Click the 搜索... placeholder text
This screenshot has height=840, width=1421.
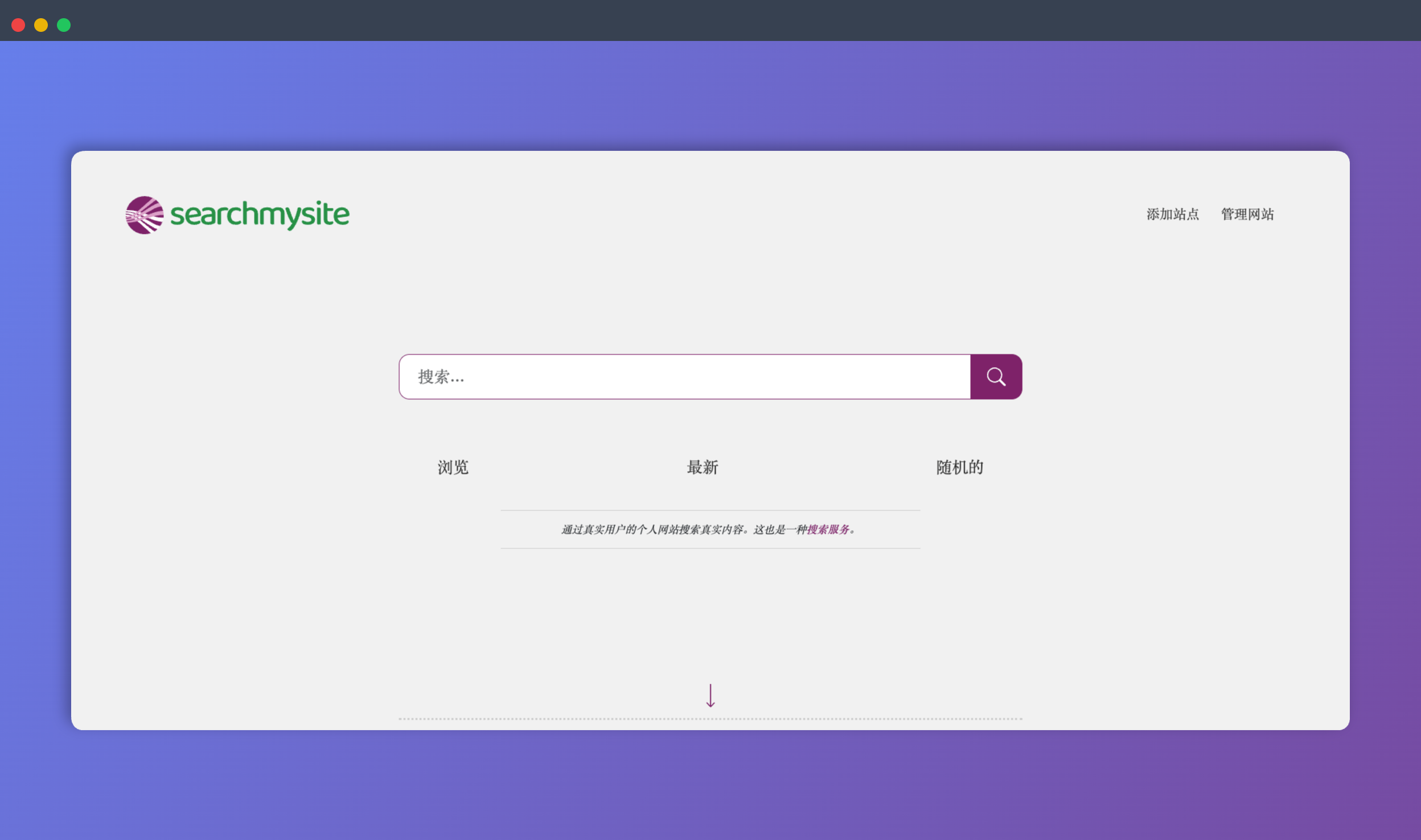tap(441, 376)
